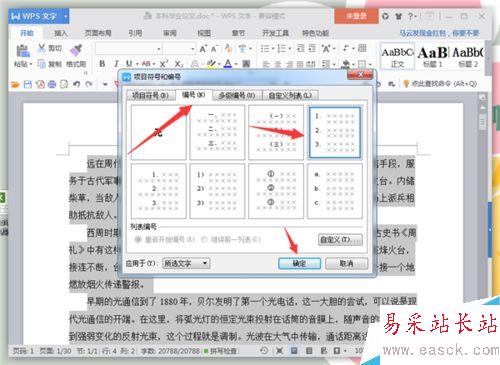
Task: Switch to the 多级编号 tab
Action: pos(237,96)
